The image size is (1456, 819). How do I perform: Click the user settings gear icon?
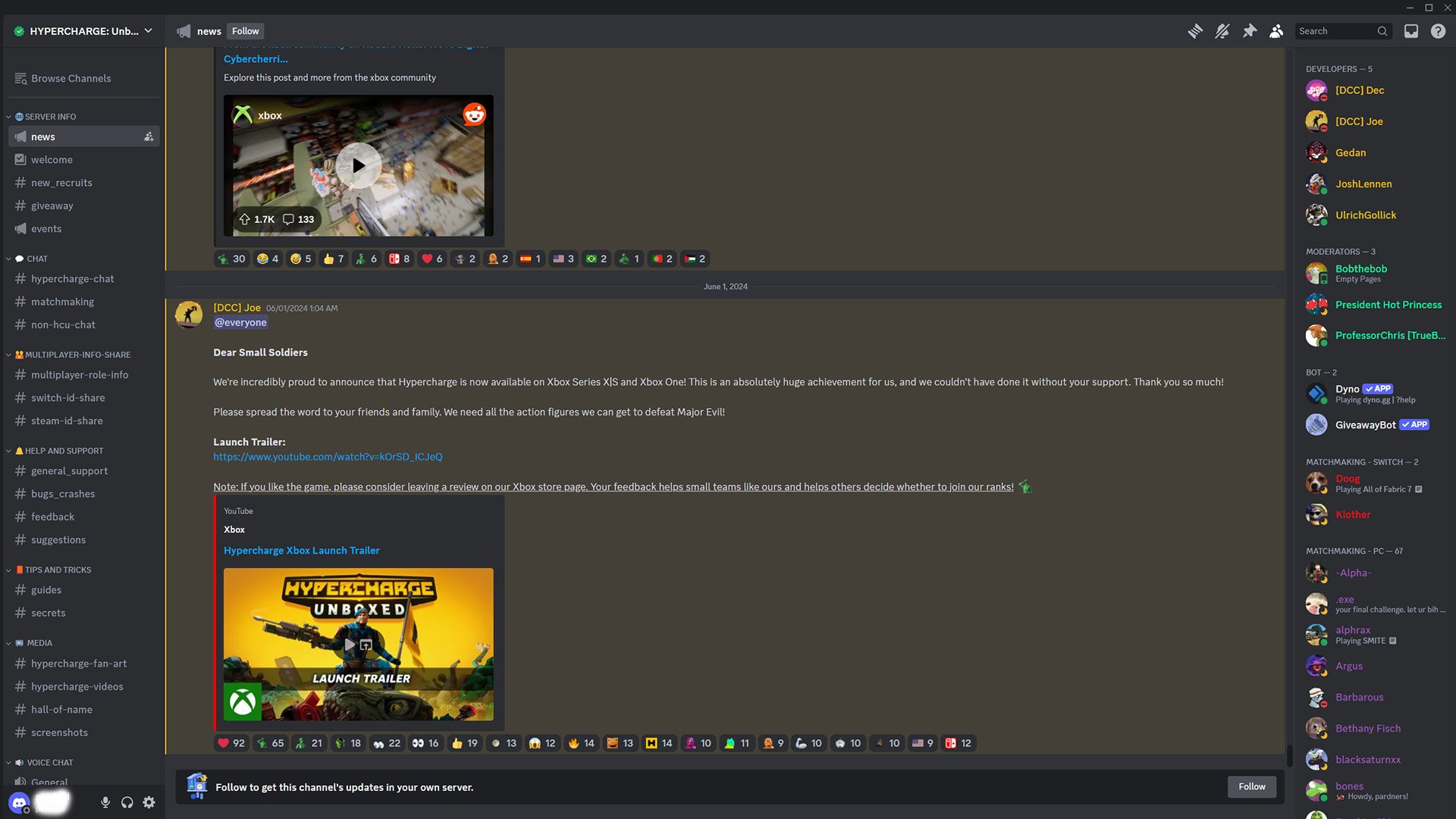point(149,802)
